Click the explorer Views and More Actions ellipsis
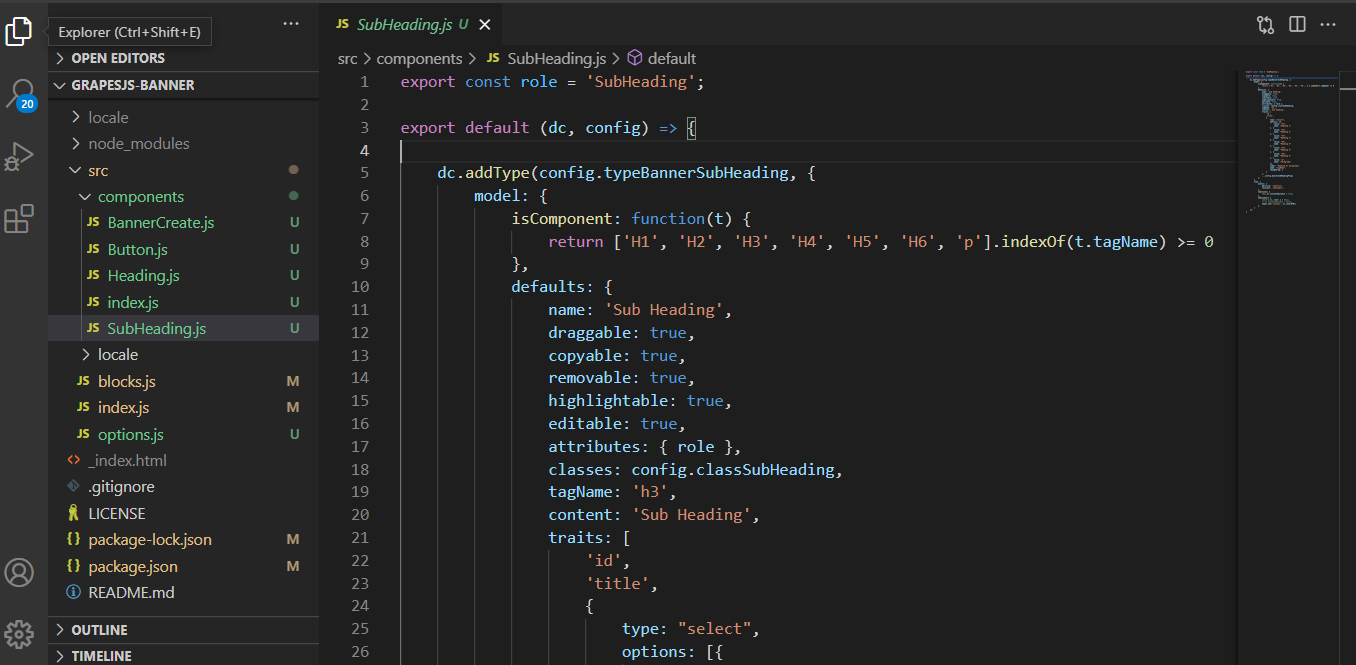This screenshot has height=665, width=1356. (x=291, y=23)
